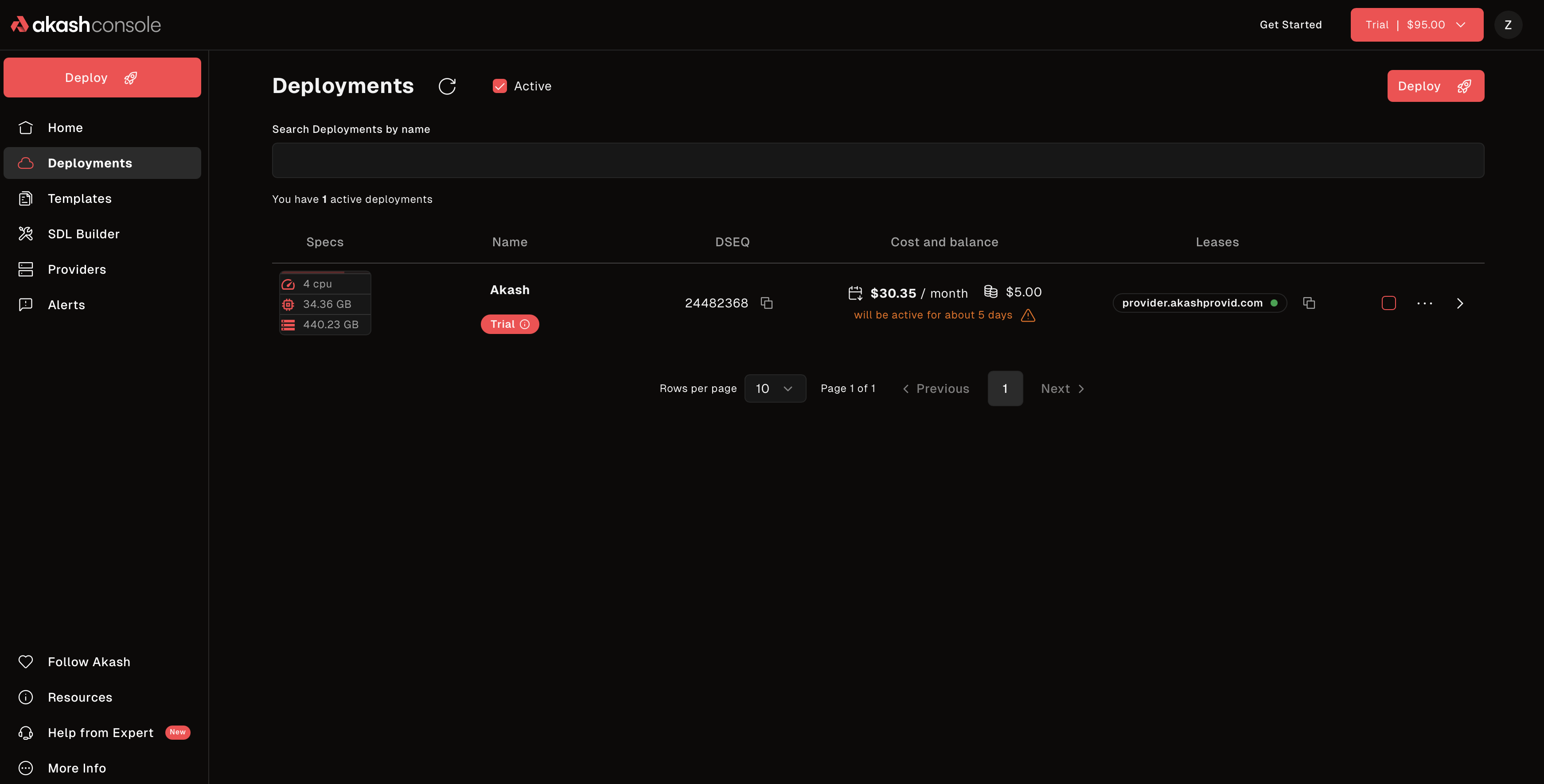Open the SDL Builder tool
This screenshot has width=1544, height=784.
click(x=83, y=233)
